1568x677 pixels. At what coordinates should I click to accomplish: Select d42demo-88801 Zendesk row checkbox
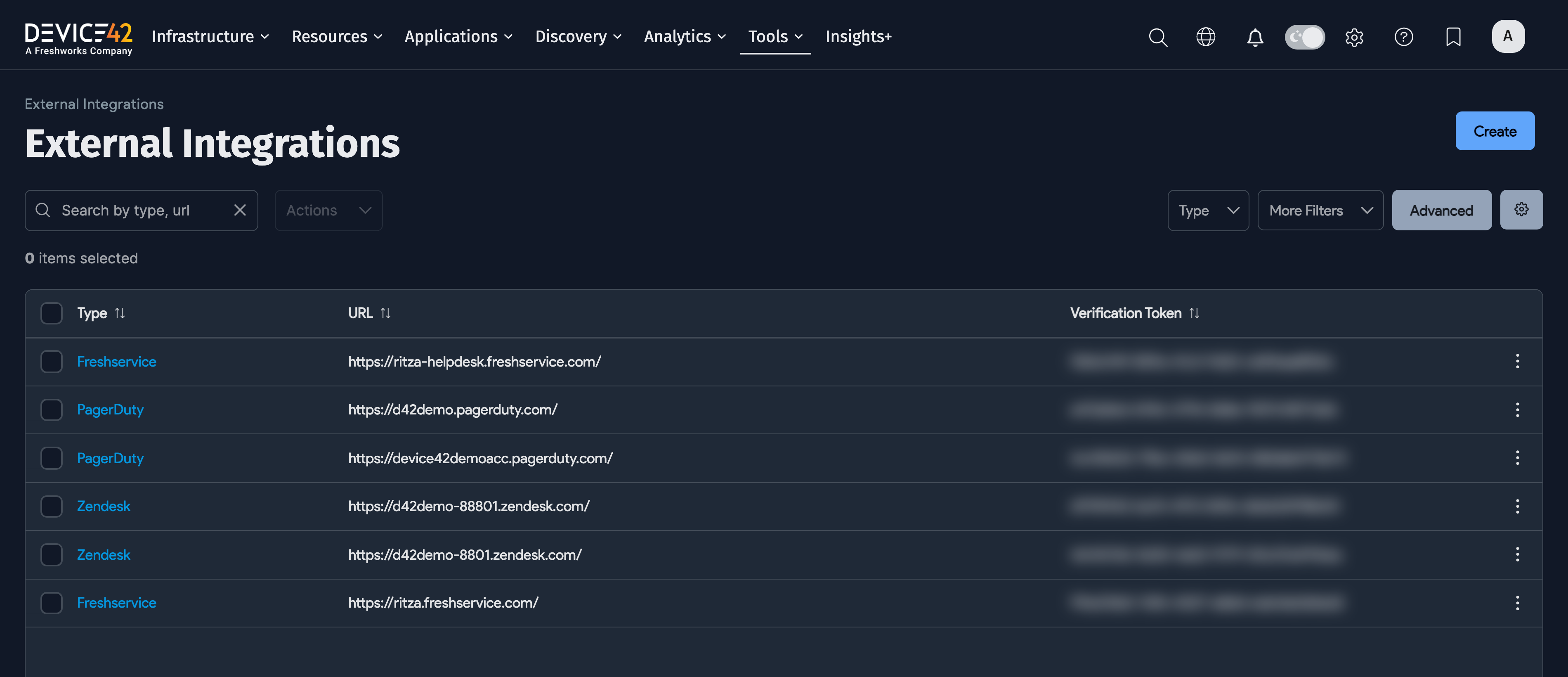(x=51, y=506)
